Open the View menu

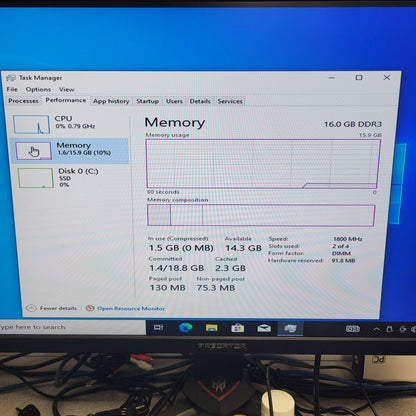click(66, 89)
